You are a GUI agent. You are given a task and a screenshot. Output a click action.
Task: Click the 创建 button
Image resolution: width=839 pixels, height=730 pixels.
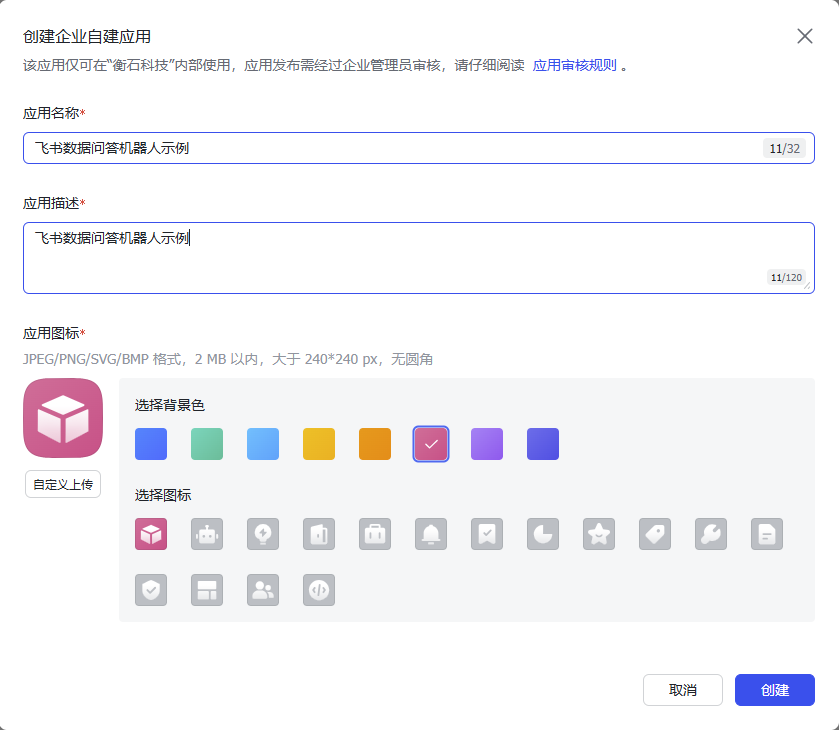pyautogui.click(x=774, y=690)
